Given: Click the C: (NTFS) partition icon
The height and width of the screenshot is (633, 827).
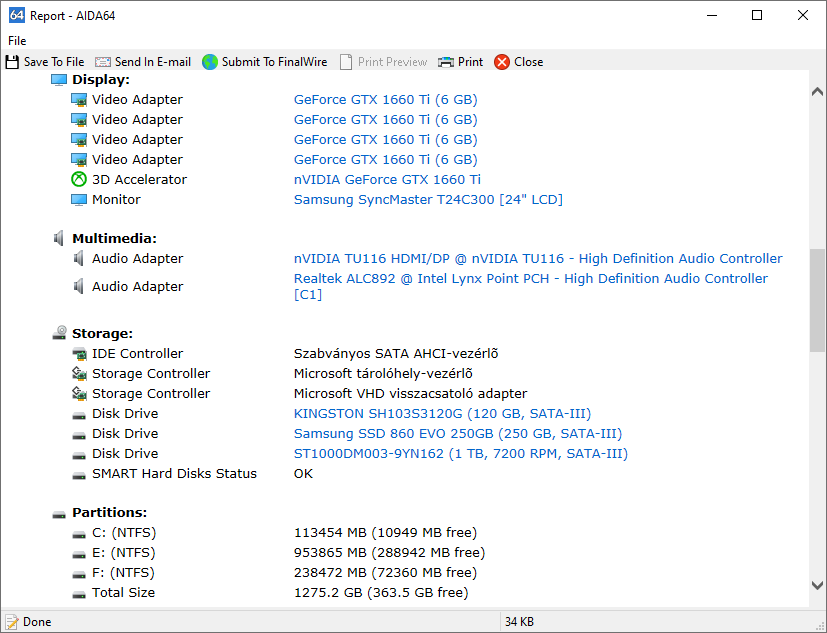Looking at the screenshot, I should click(79, 535).
